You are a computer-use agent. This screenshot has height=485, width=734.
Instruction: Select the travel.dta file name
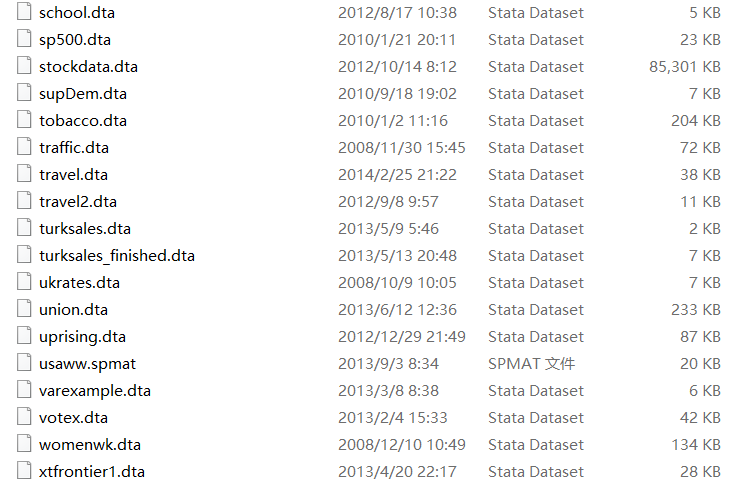pyautogui.click(x=73, y=175)
